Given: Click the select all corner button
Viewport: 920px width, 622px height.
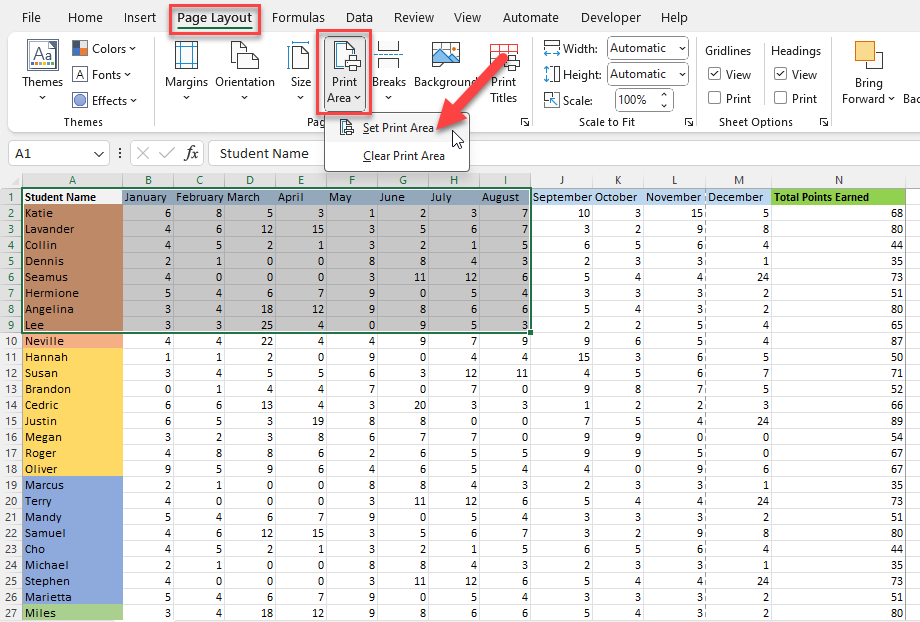Looking at the screenshot, I should point(11,180).
